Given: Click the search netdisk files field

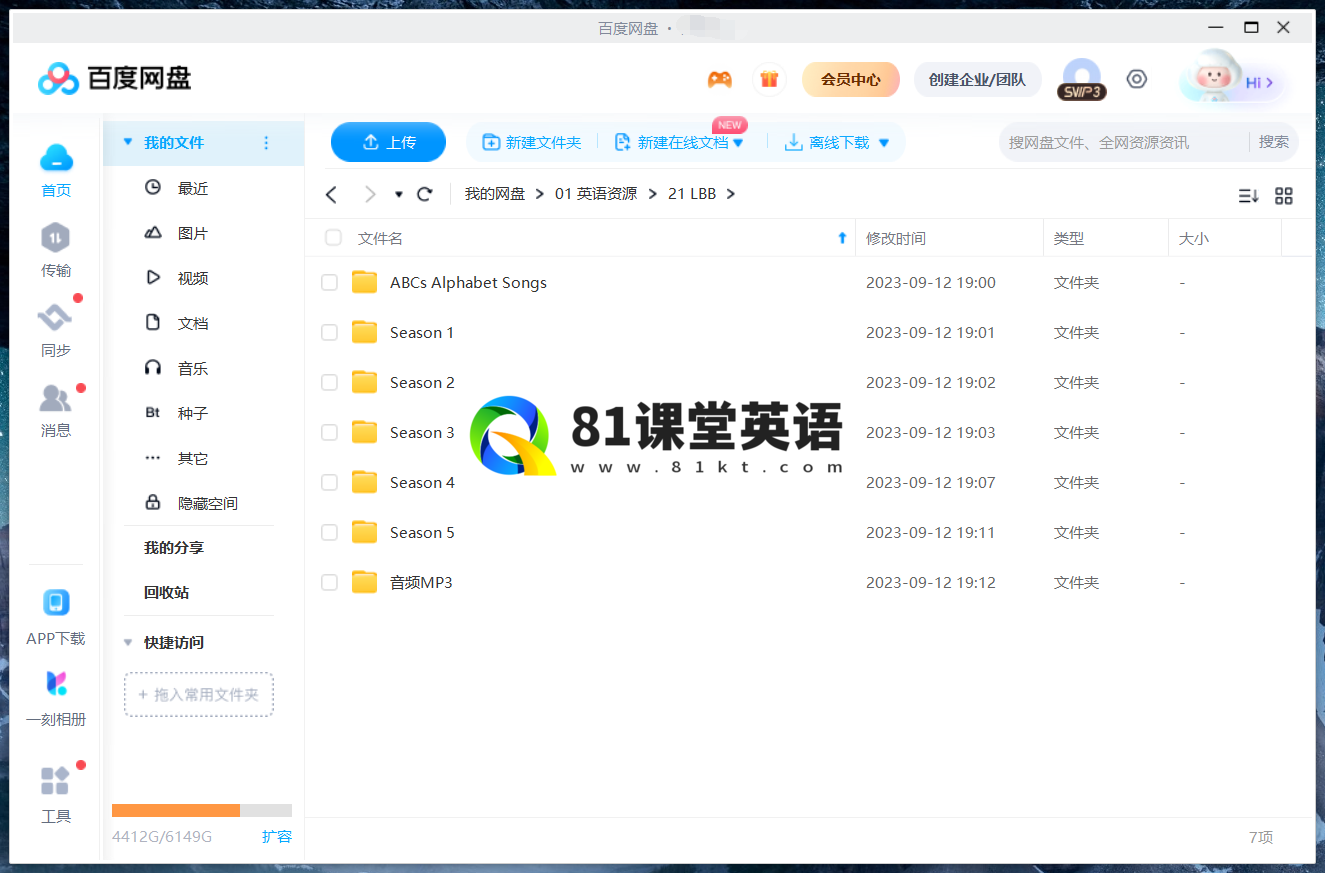Looking at the screenshot, I should coord(1122,142).
